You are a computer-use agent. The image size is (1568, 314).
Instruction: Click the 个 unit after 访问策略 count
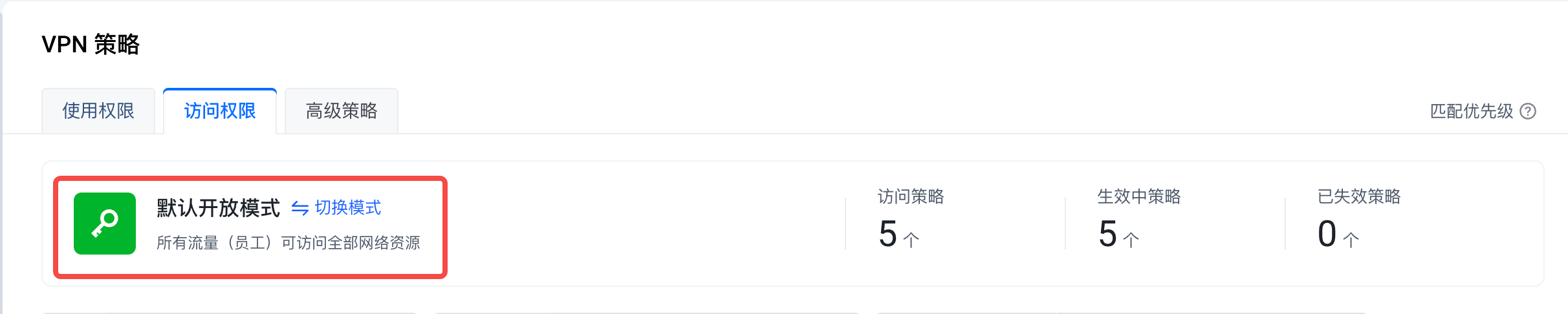point(911,240)
